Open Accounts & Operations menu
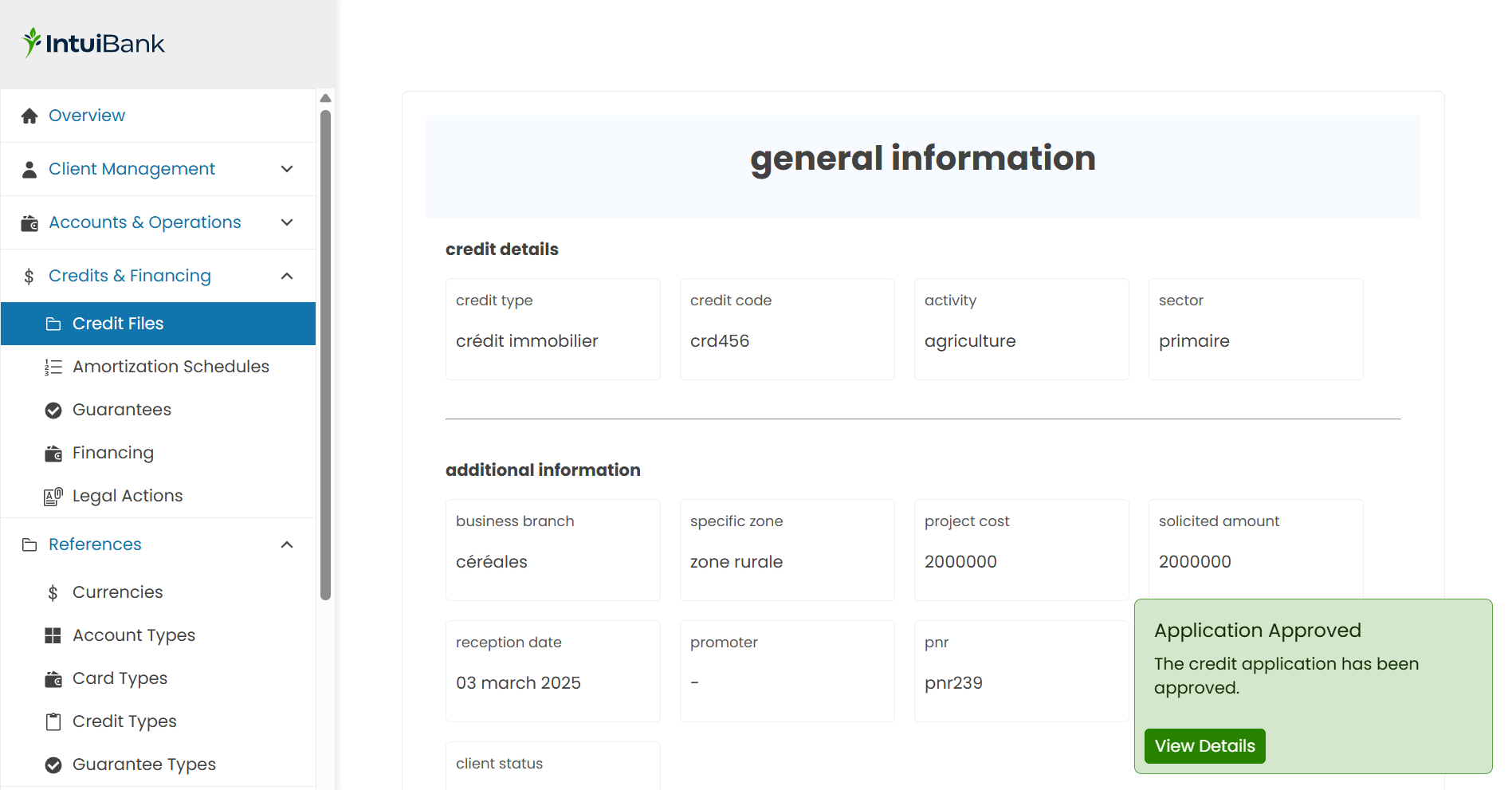This screenshot has width=1512, height=790. (159, 222)
